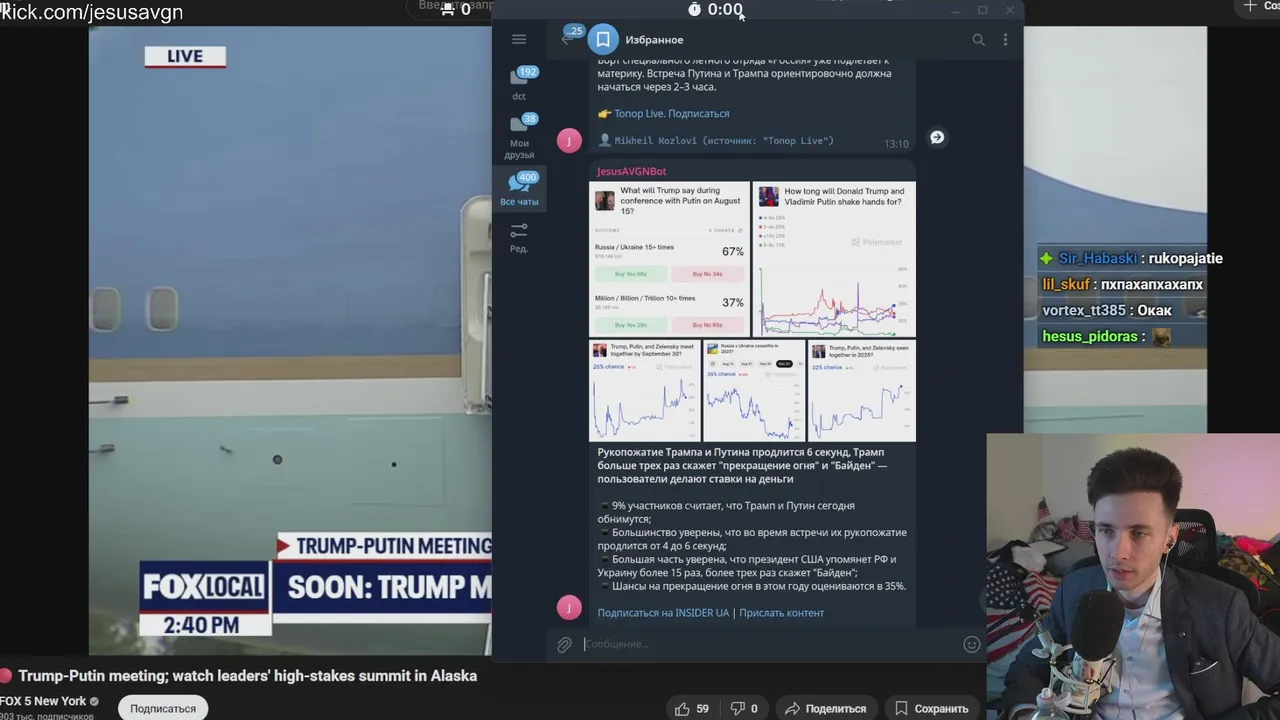Close the Telegram window

pyautogui.click(x=1009, y=10)
